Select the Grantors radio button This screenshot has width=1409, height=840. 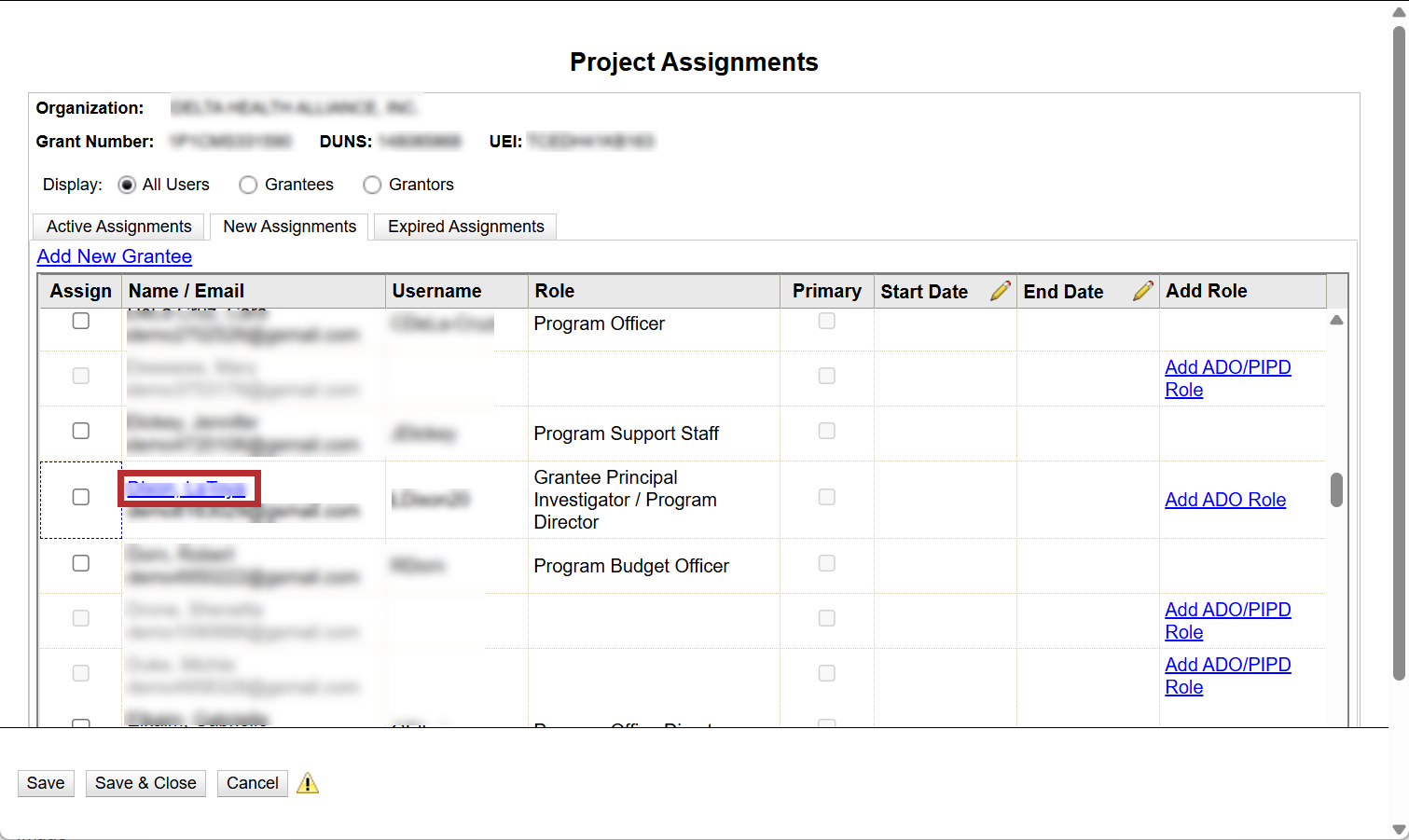coord(372,185)
